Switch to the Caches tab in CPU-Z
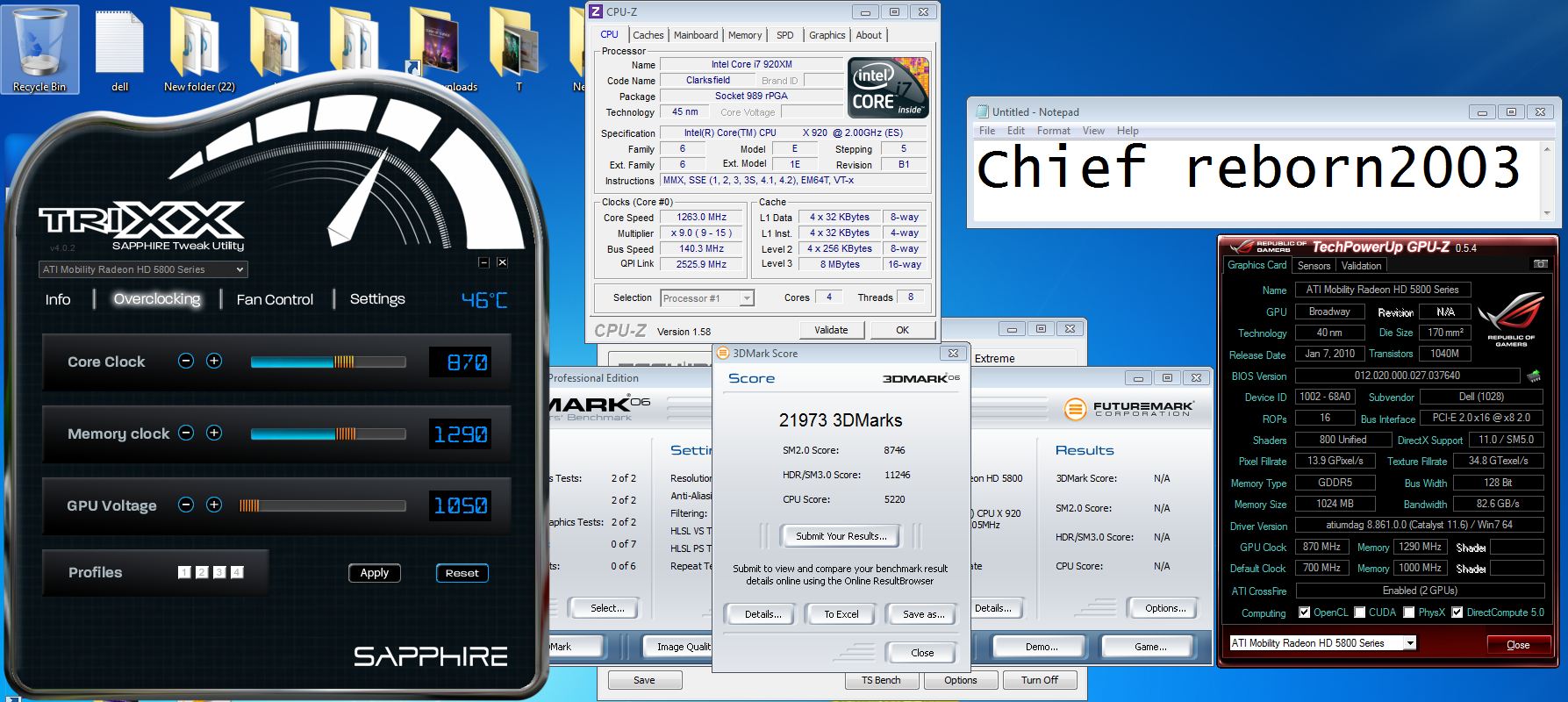 tap(648, 35)
